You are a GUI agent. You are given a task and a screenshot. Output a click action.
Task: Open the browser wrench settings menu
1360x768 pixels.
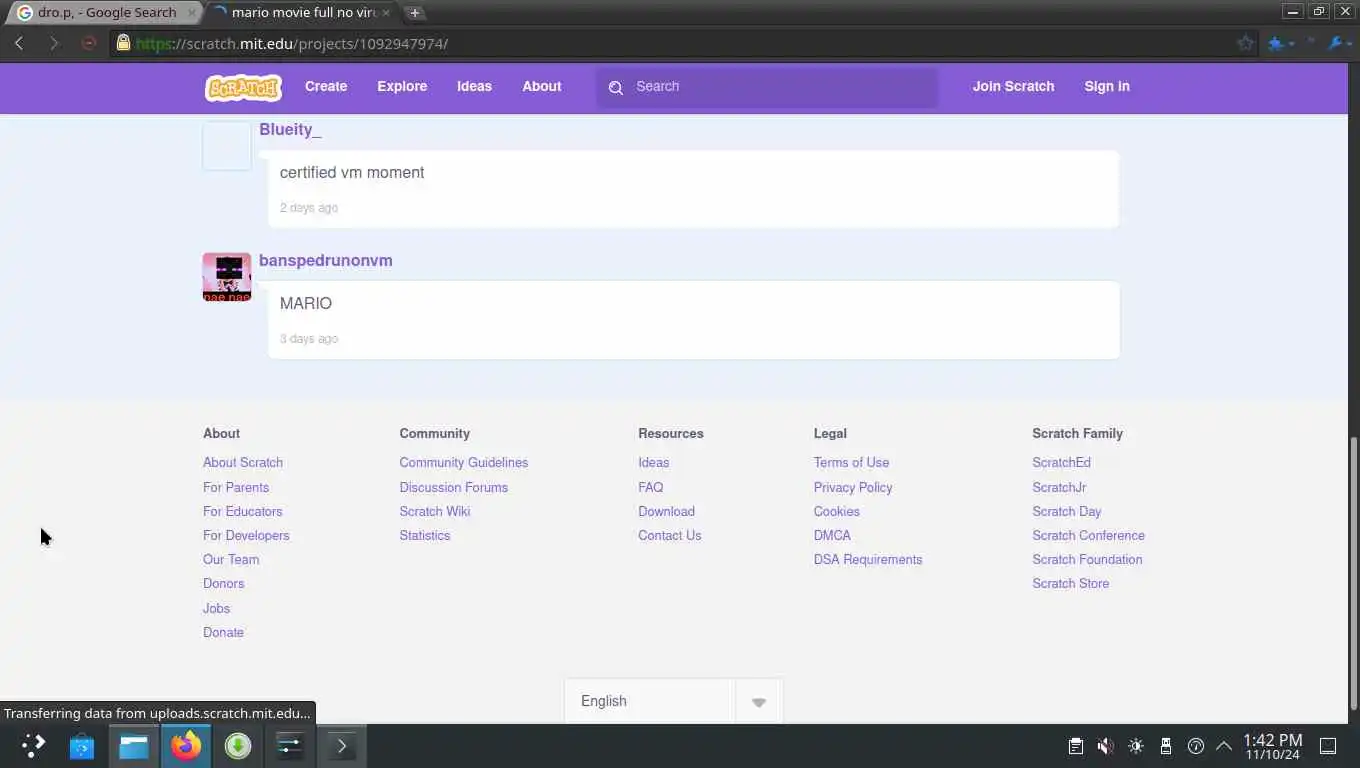pyautogui.click(x=1339, y=43)
